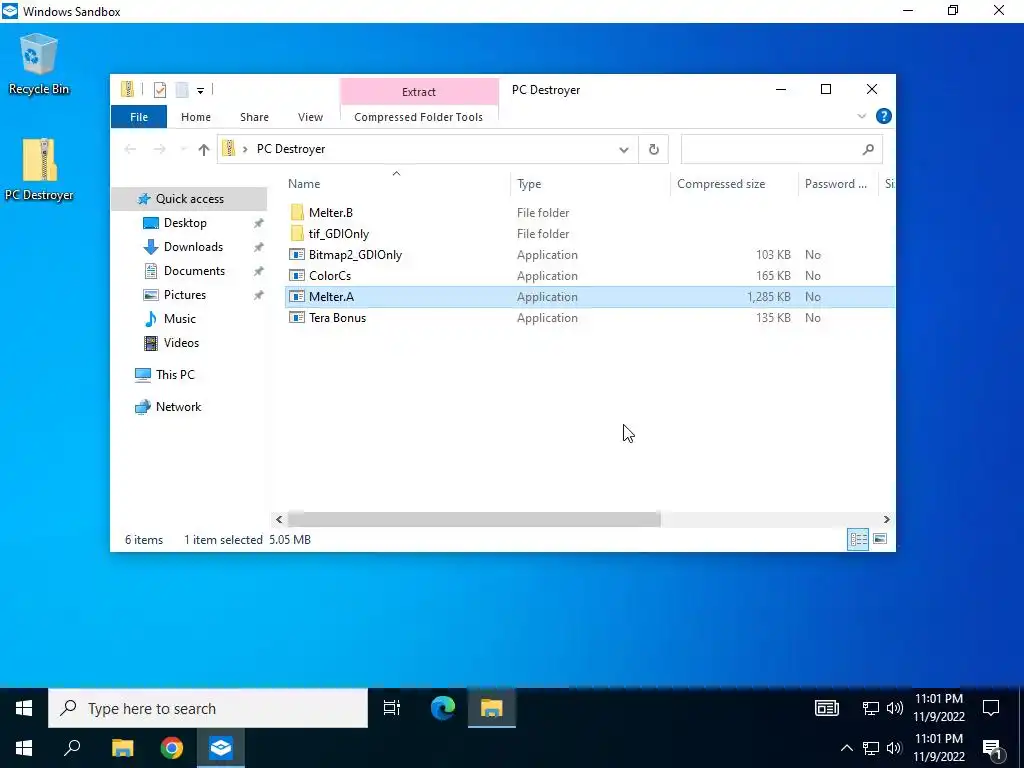Click the Properties quick access toolbar icon
The width and height of the screenshot is (1024, 768).
click(x=160, y=90)
